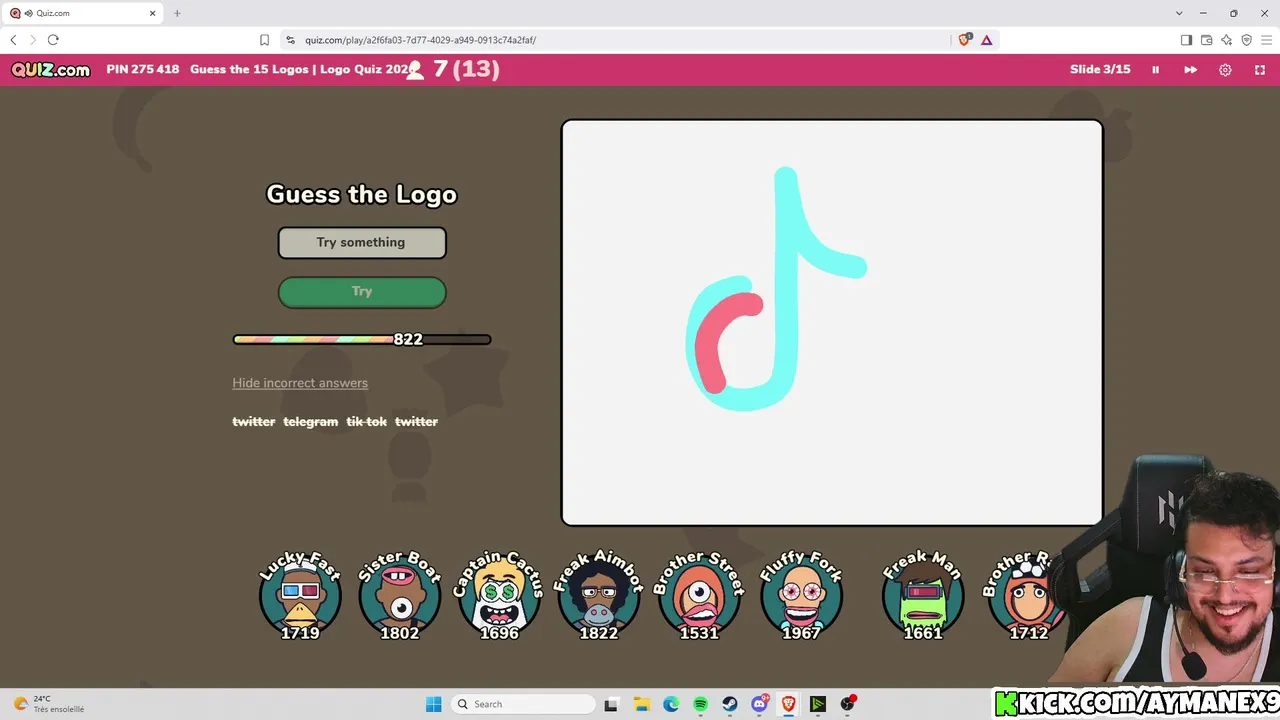Click the taskbar Search box
Image resolution: width=1280 pixels, height=720 pixels.
tap(522, 704)
